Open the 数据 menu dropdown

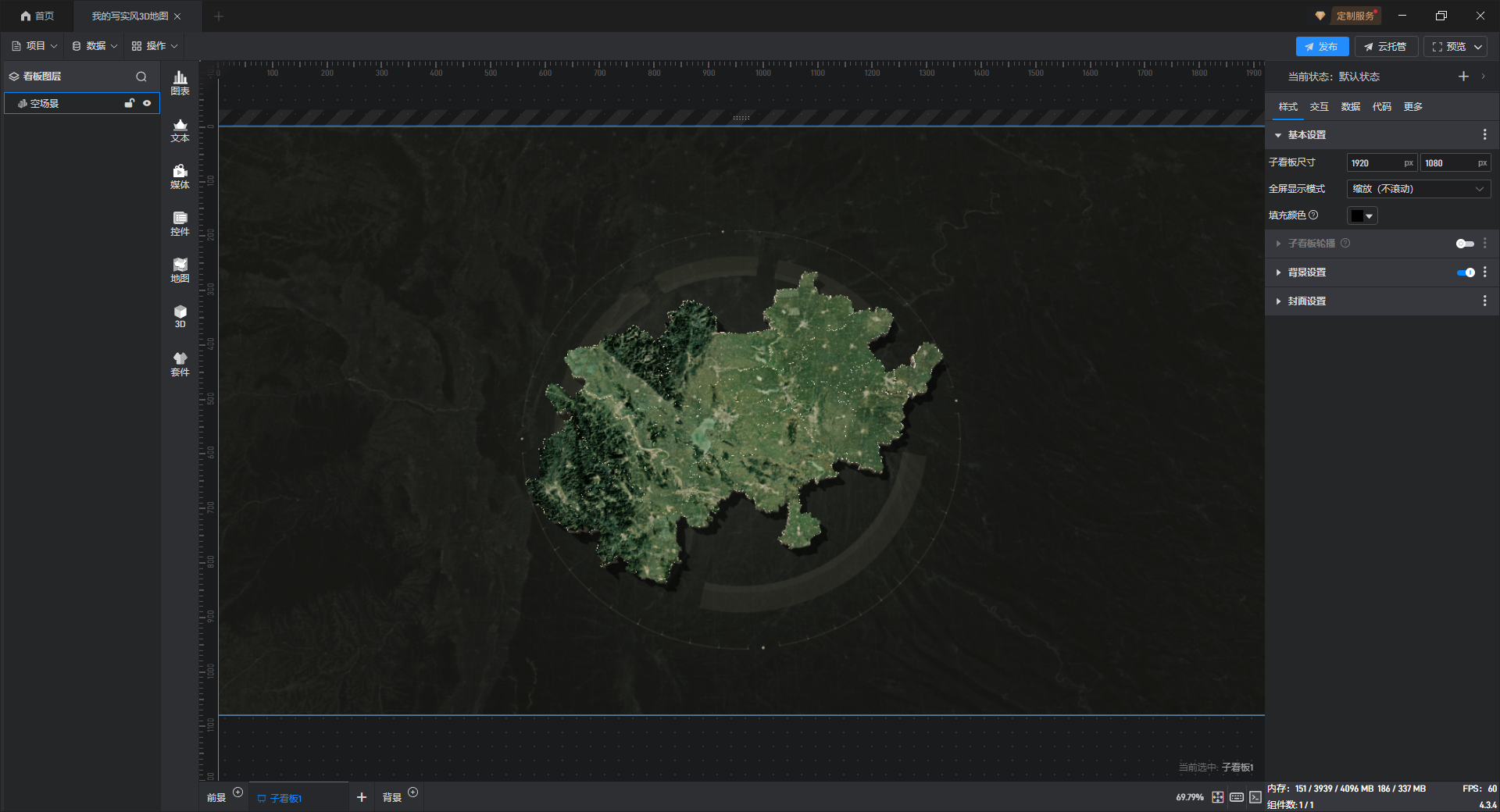click(x=95, y=46)
